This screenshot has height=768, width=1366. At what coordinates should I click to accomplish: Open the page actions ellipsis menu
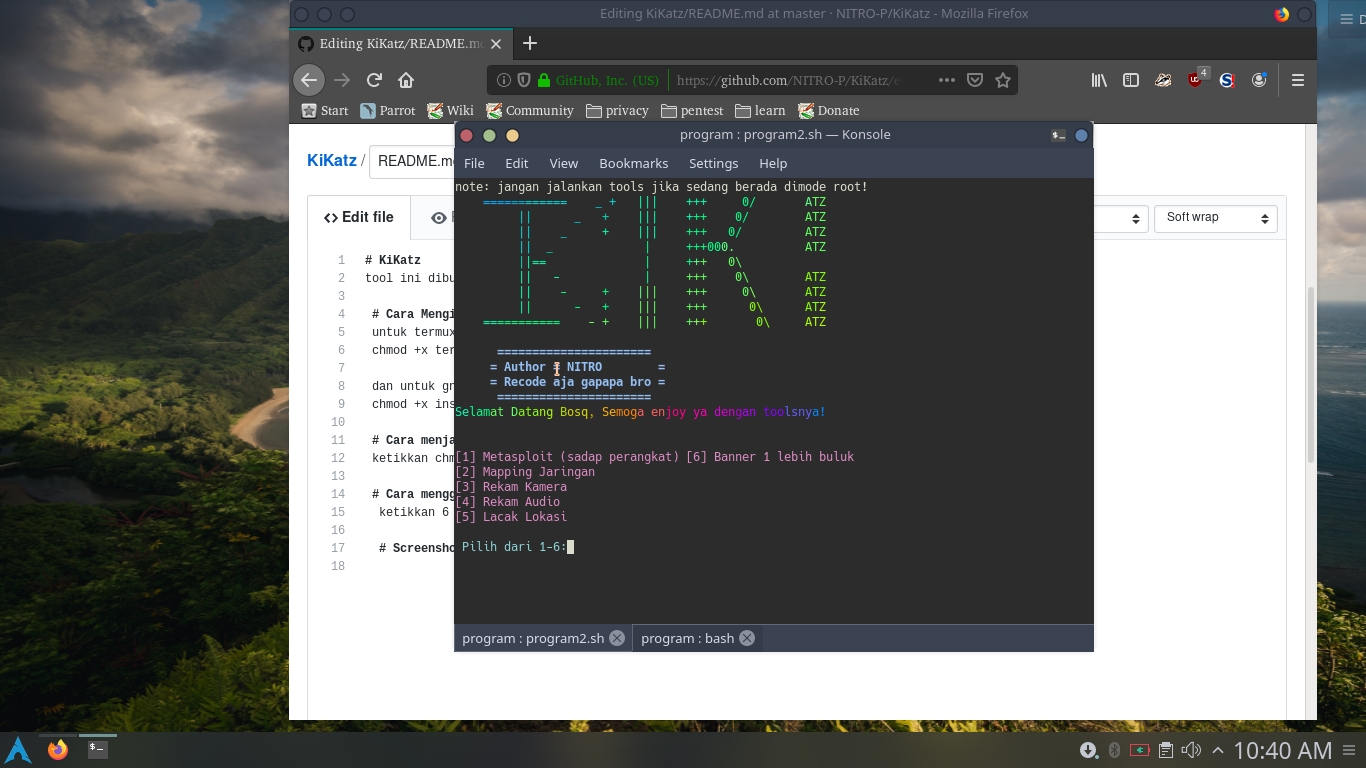[x=947, y=80]
